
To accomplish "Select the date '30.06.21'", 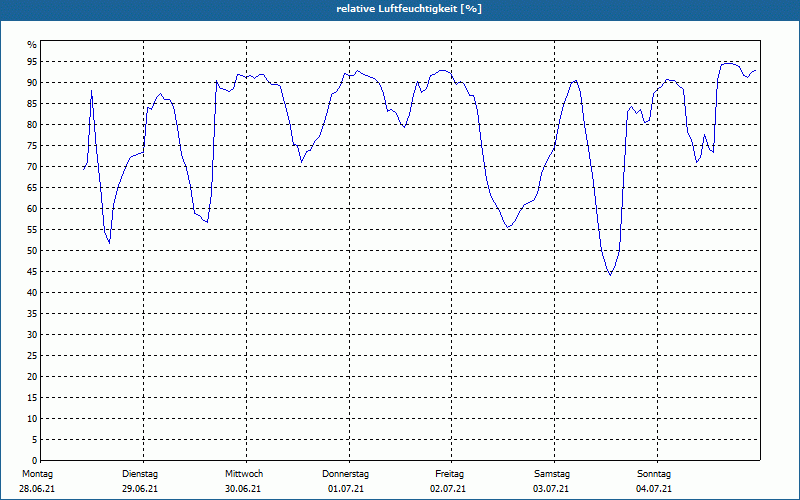I will (x=243, y=489).
